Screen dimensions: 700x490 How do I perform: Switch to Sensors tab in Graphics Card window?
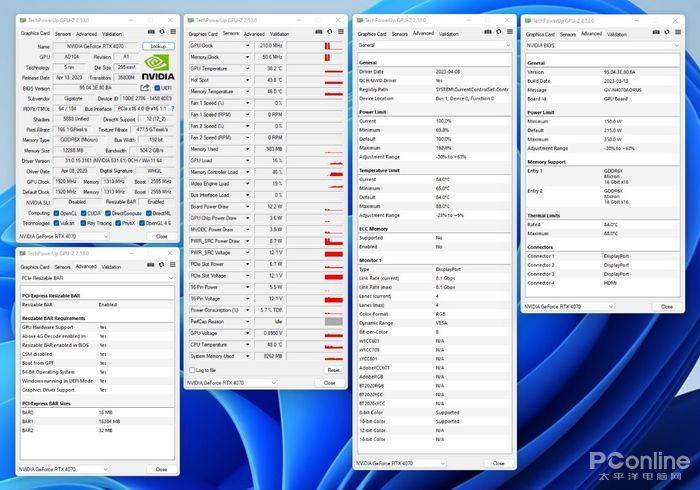pyautogui.click(x=63, y=34)
